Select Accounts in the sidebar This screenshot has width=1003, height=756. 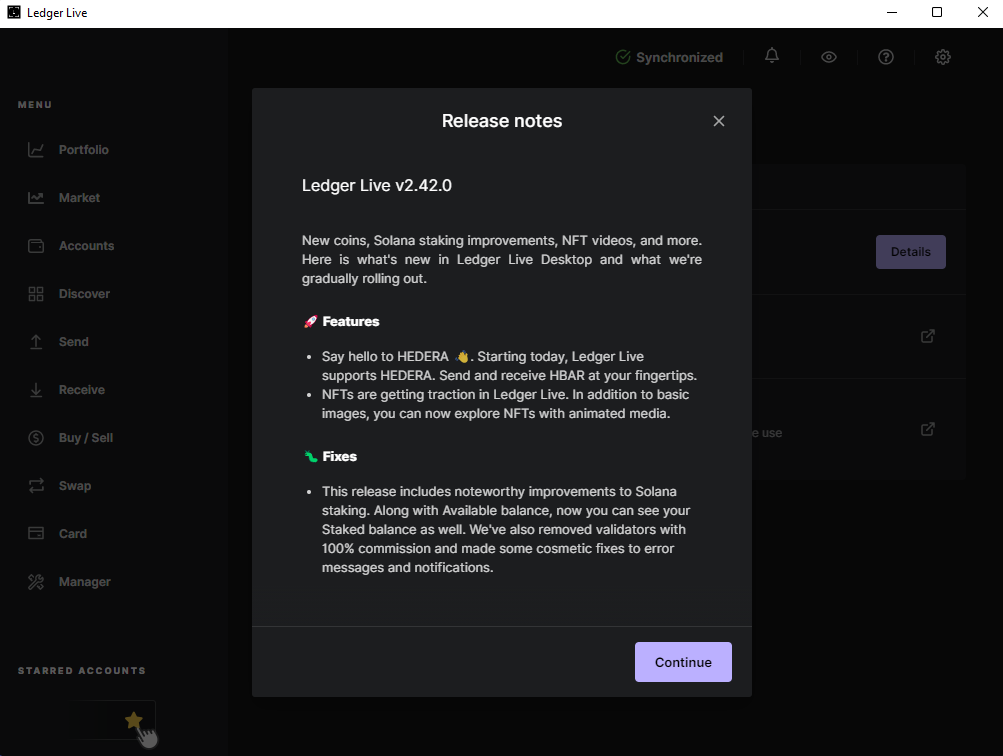coord(86,246)
